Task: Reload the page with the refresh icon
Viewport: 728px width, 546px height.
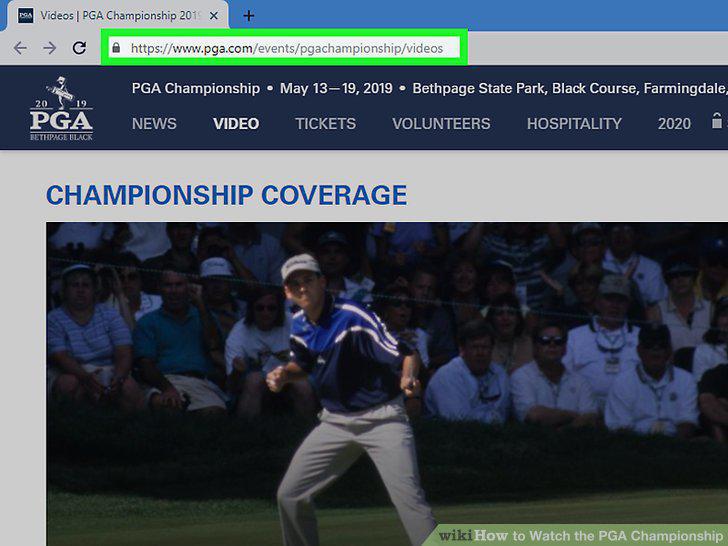Action: (x=79, y=48)
